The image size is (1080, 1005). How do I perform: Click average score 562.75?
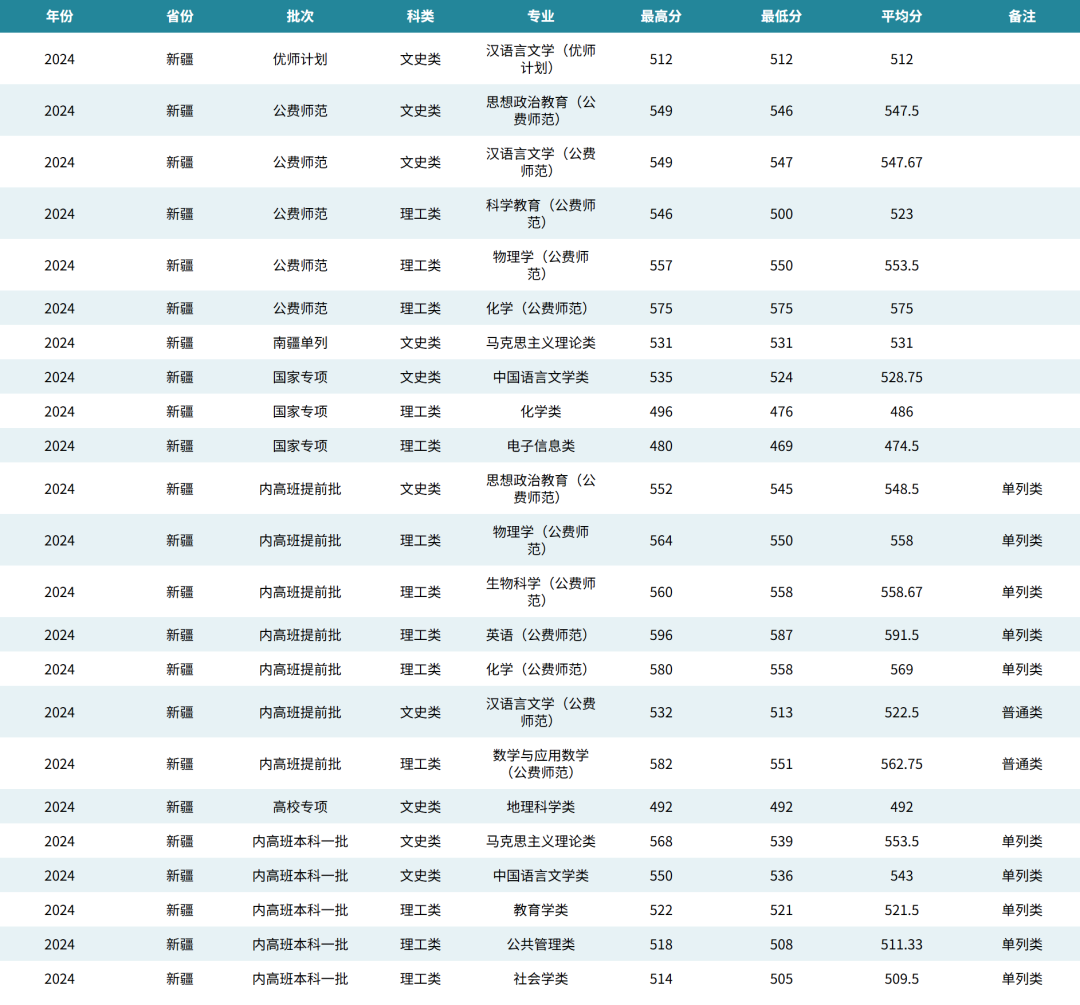(x=902, y=765)
